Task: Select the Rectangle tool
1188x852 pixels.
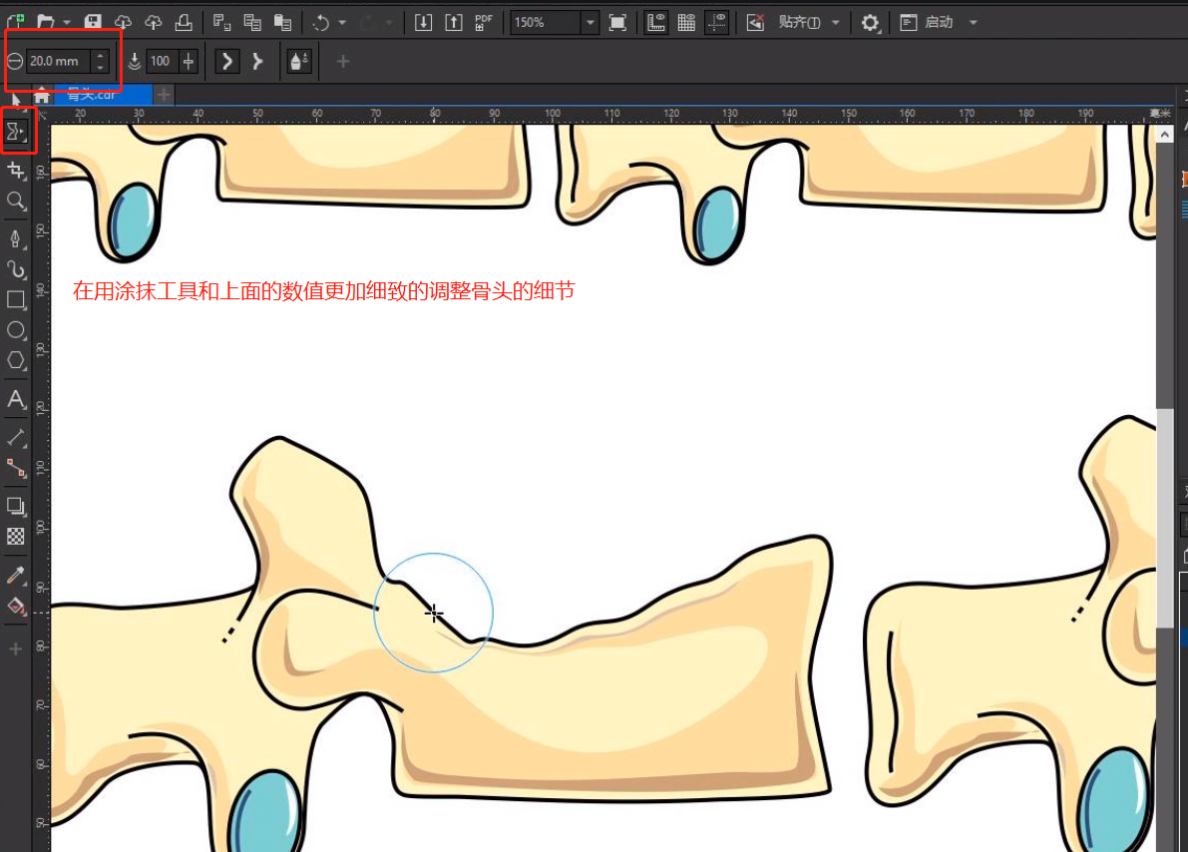Action: click(16, 299)
